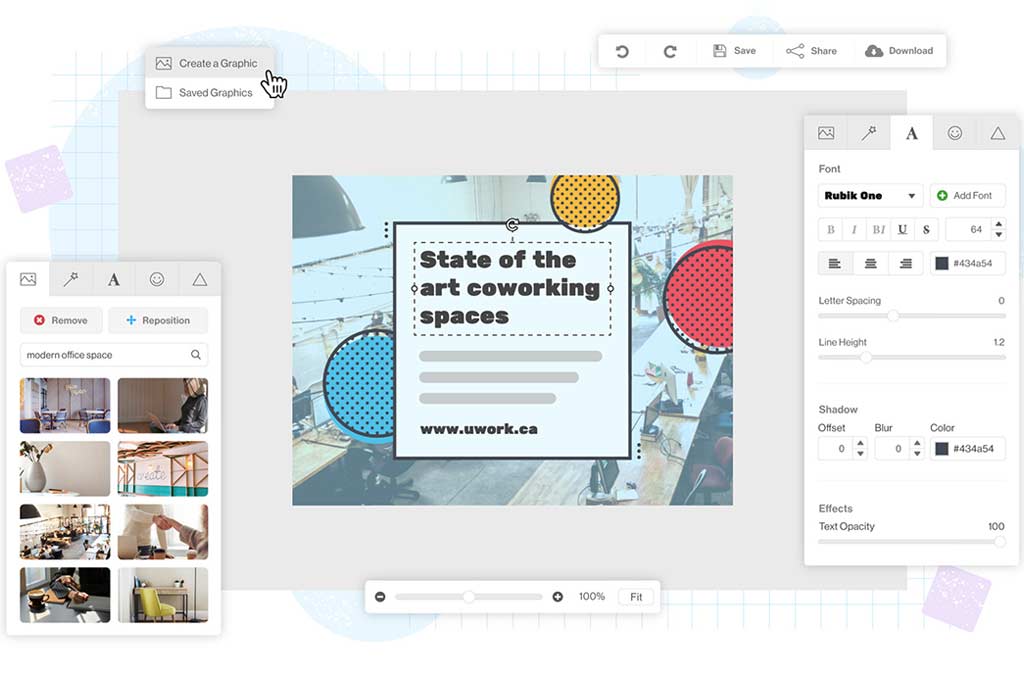Viewport: 1024px width, 680px height.
Task: Increase shadow Offset value
Action: point(861,444)
